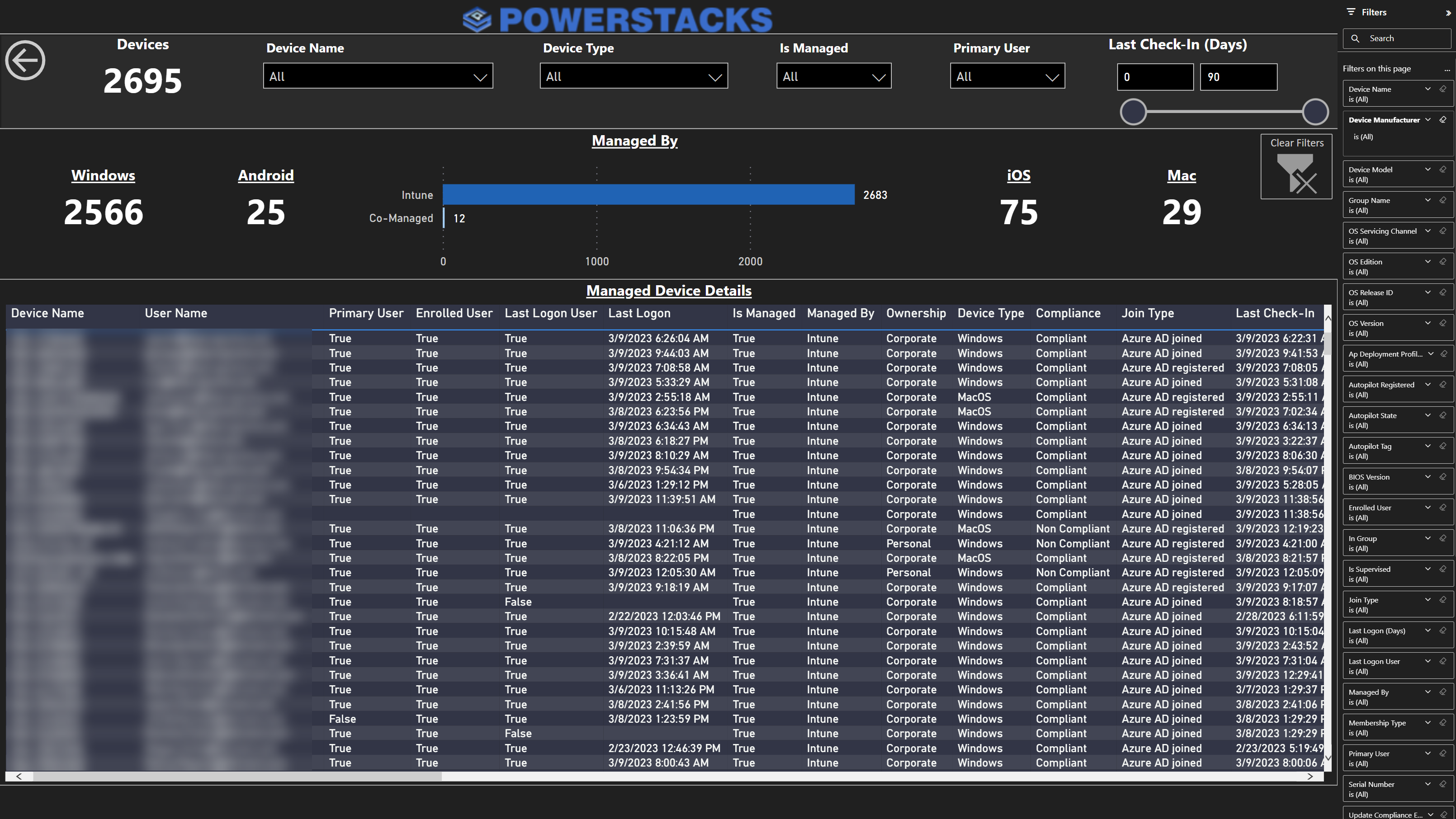Viewport: 1456px width, 819px height.
Task: Open the Primary User slicer dropdown
Action: [1007, 76]
